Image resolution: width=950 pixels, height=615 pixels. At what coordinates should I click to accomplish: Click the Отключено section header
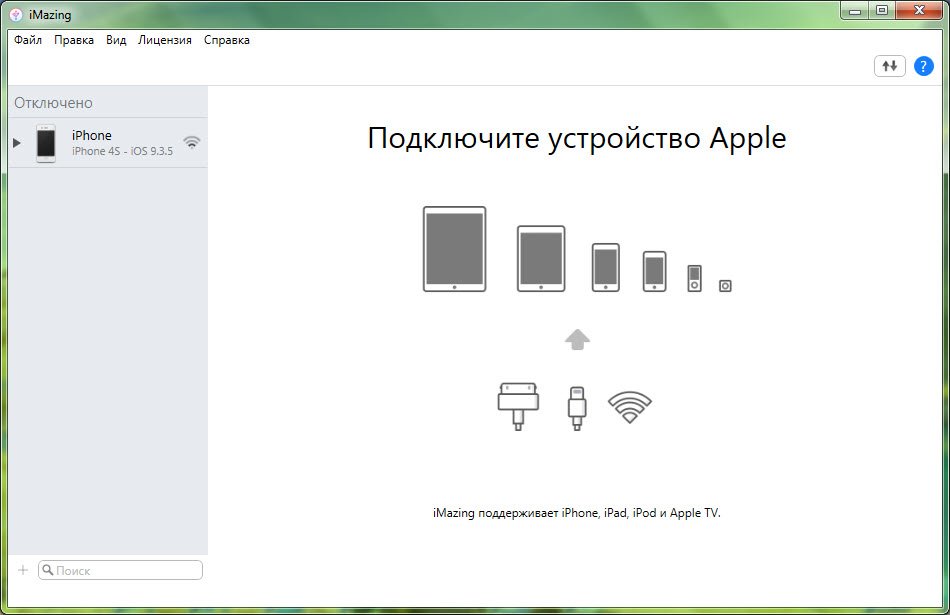pyautogui.click(x=53, y=103)
